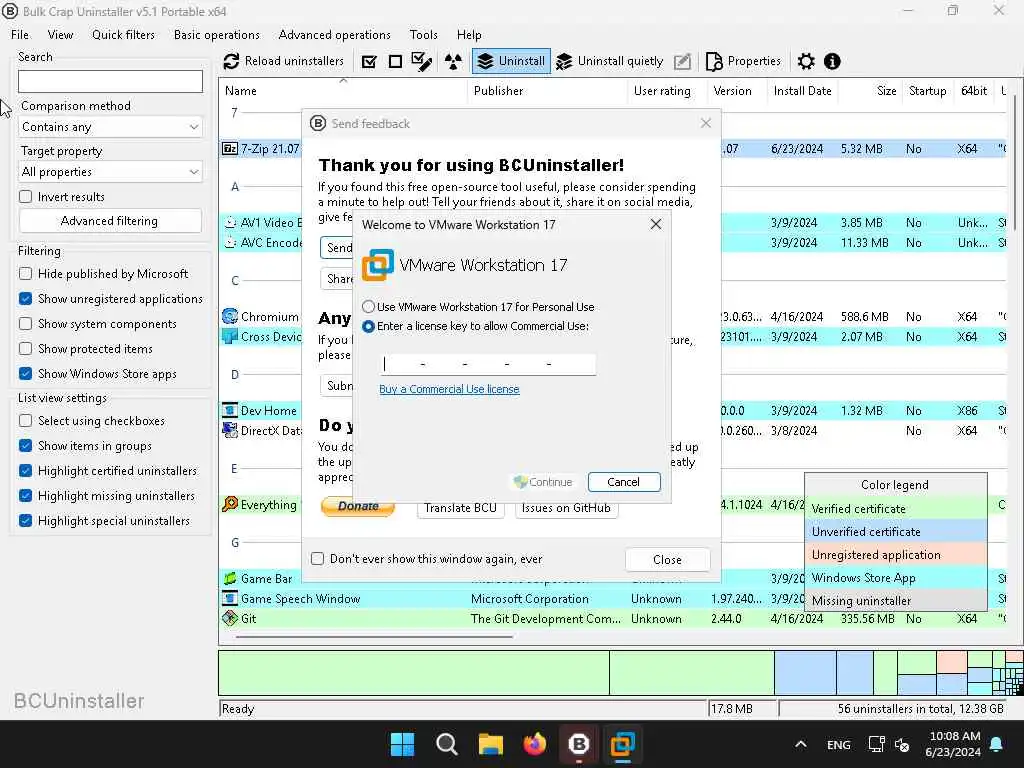Click the DirectX row icon

(230, 430)
